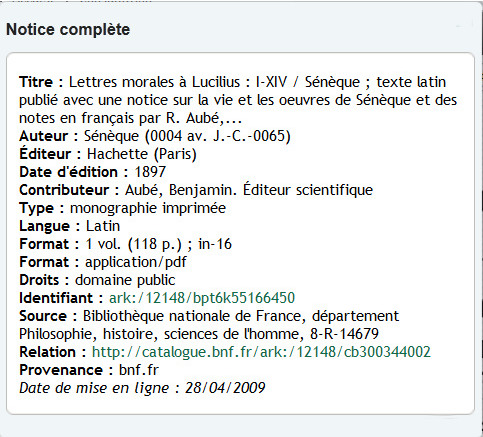The image size is (483, 437).
Task: Click the rights value domaine public
Action: [x=125, y=280]
